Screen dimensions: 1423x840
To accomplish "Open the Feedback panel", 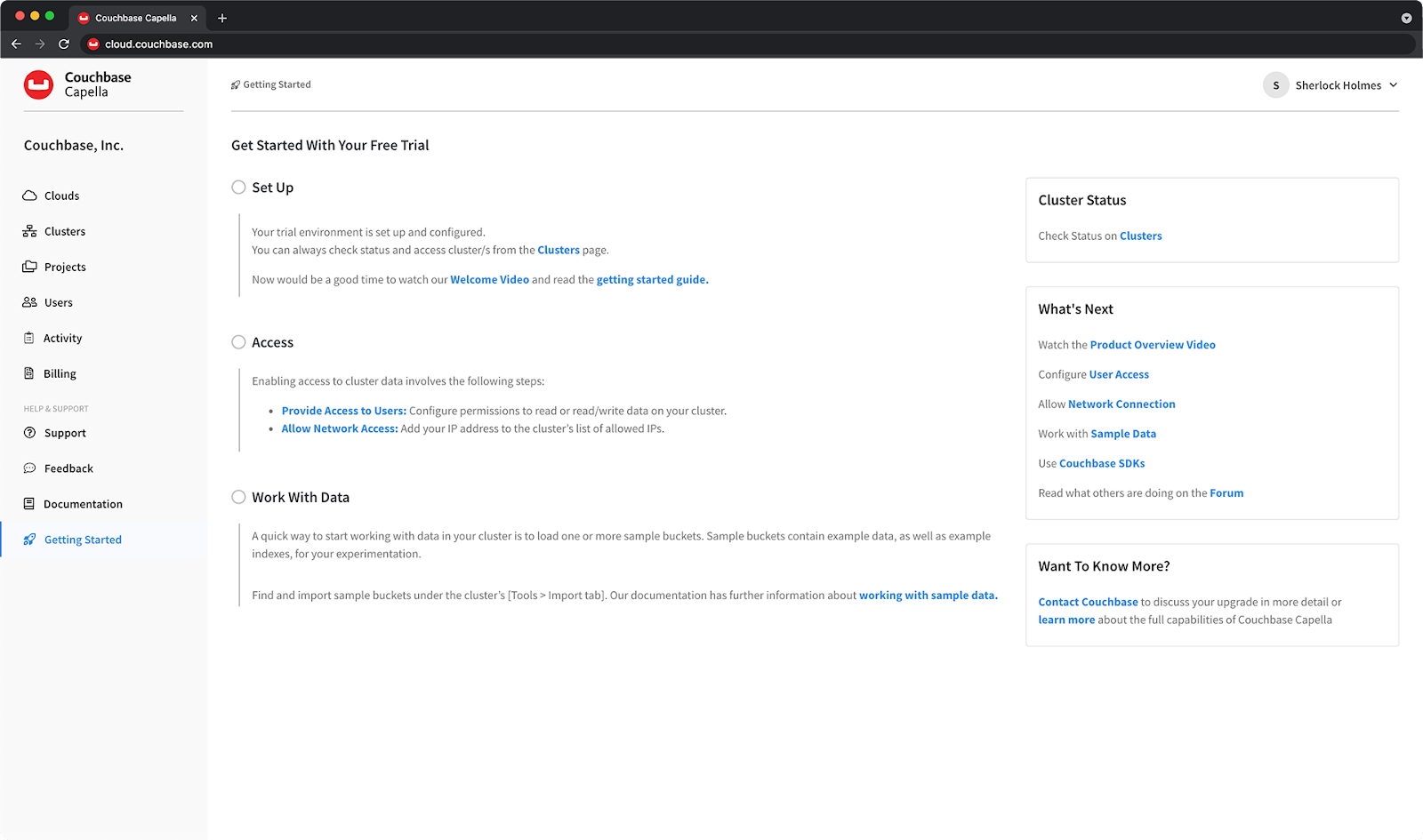I will pyautogui.click(x=68, y=468).
